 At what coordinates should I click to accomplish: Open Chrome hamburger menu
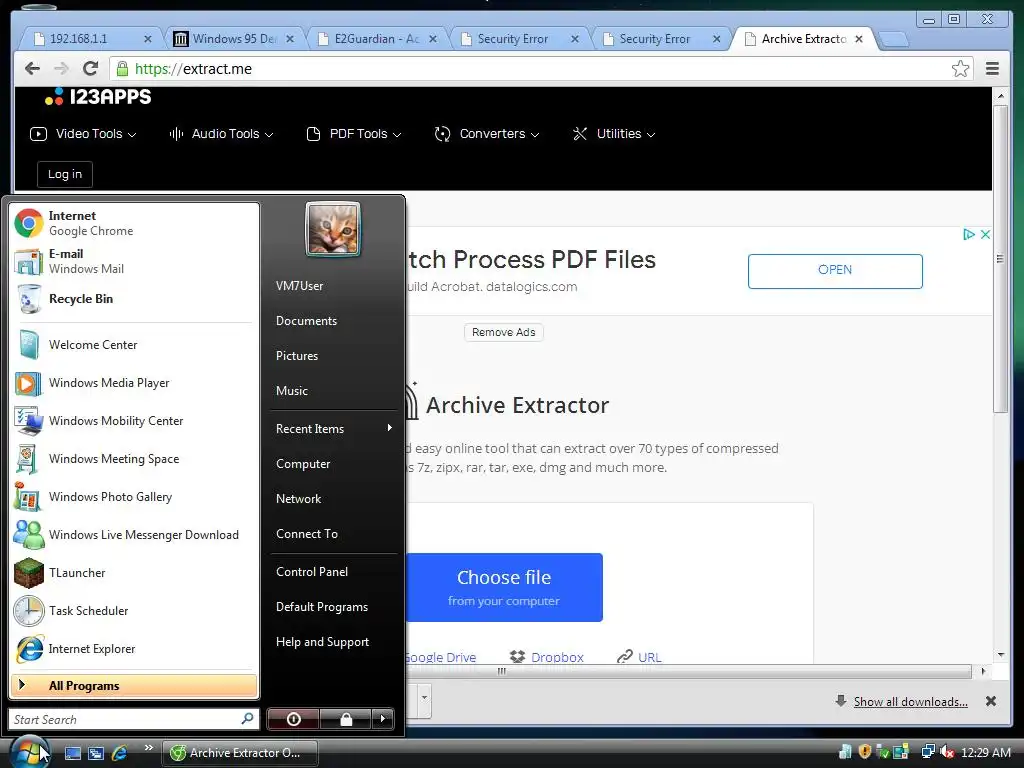(992, 69)
